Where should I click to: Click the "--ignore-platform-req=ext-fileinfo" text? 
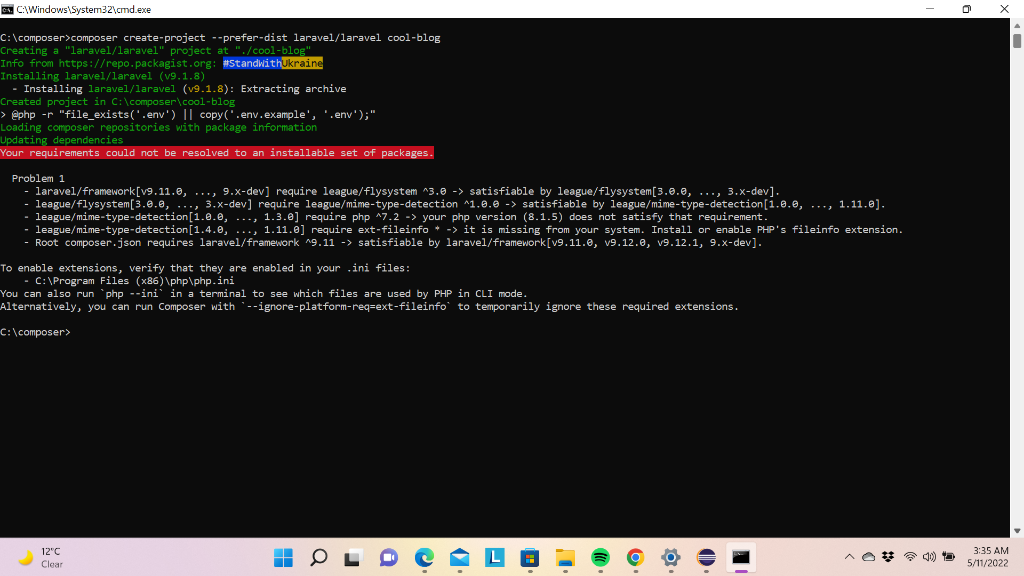348,306
